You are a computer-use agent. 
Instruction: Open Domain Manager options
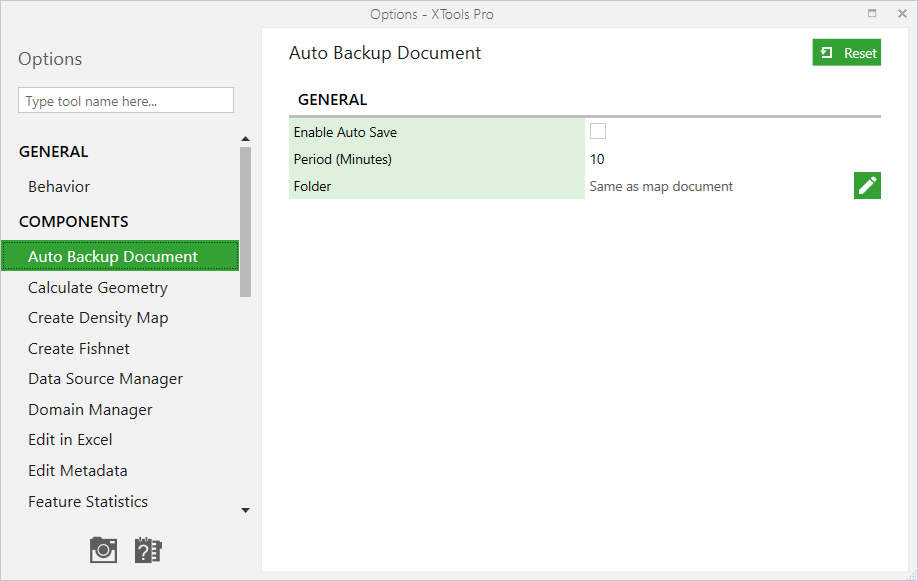point(90,410)
